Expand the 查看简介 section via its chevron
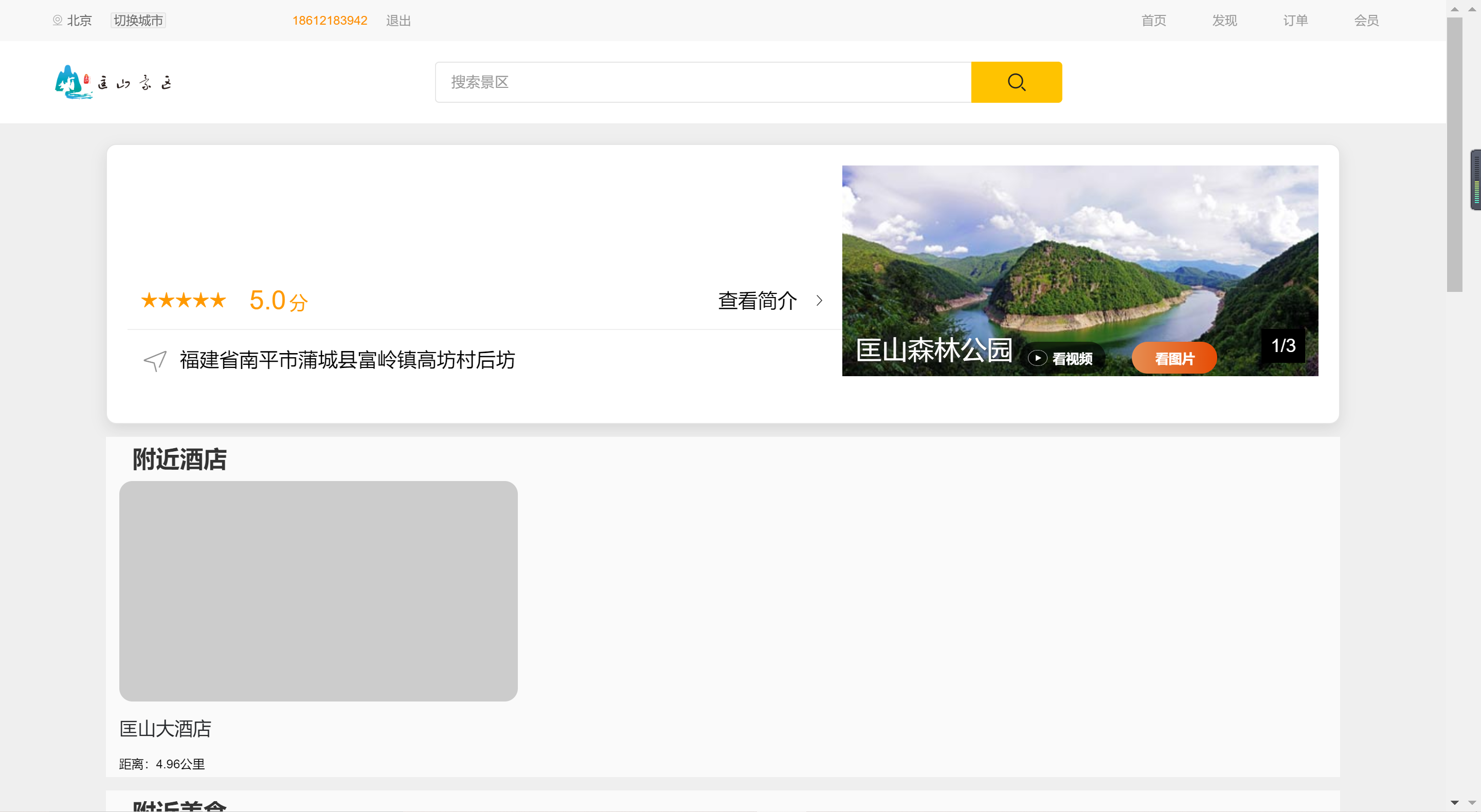Viewport: 1481px width, 812px height. 819,301
